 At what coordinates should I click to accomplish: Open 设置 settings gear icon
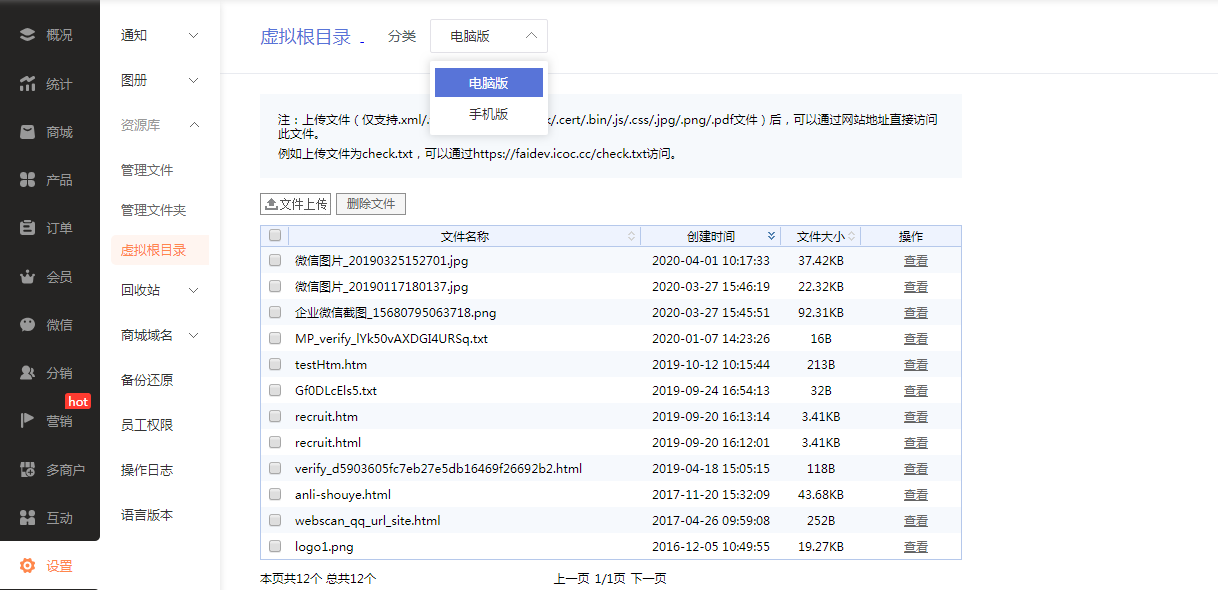coord(28,566)
